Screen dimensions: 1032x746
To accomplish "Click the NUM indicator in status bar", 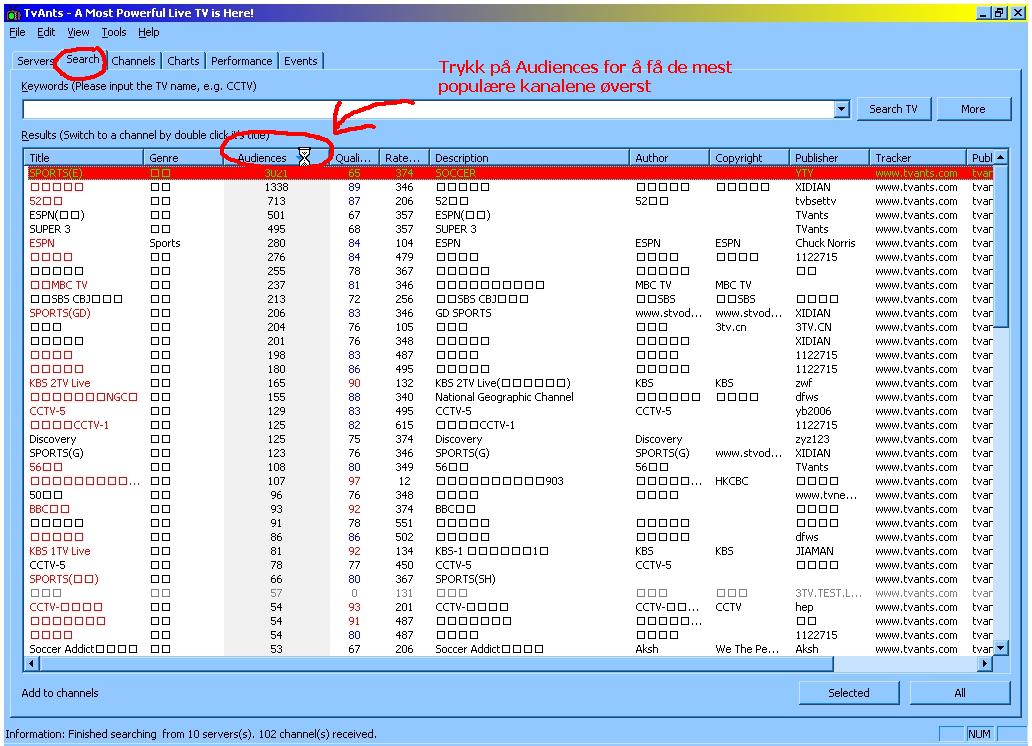I will [979, 734].
